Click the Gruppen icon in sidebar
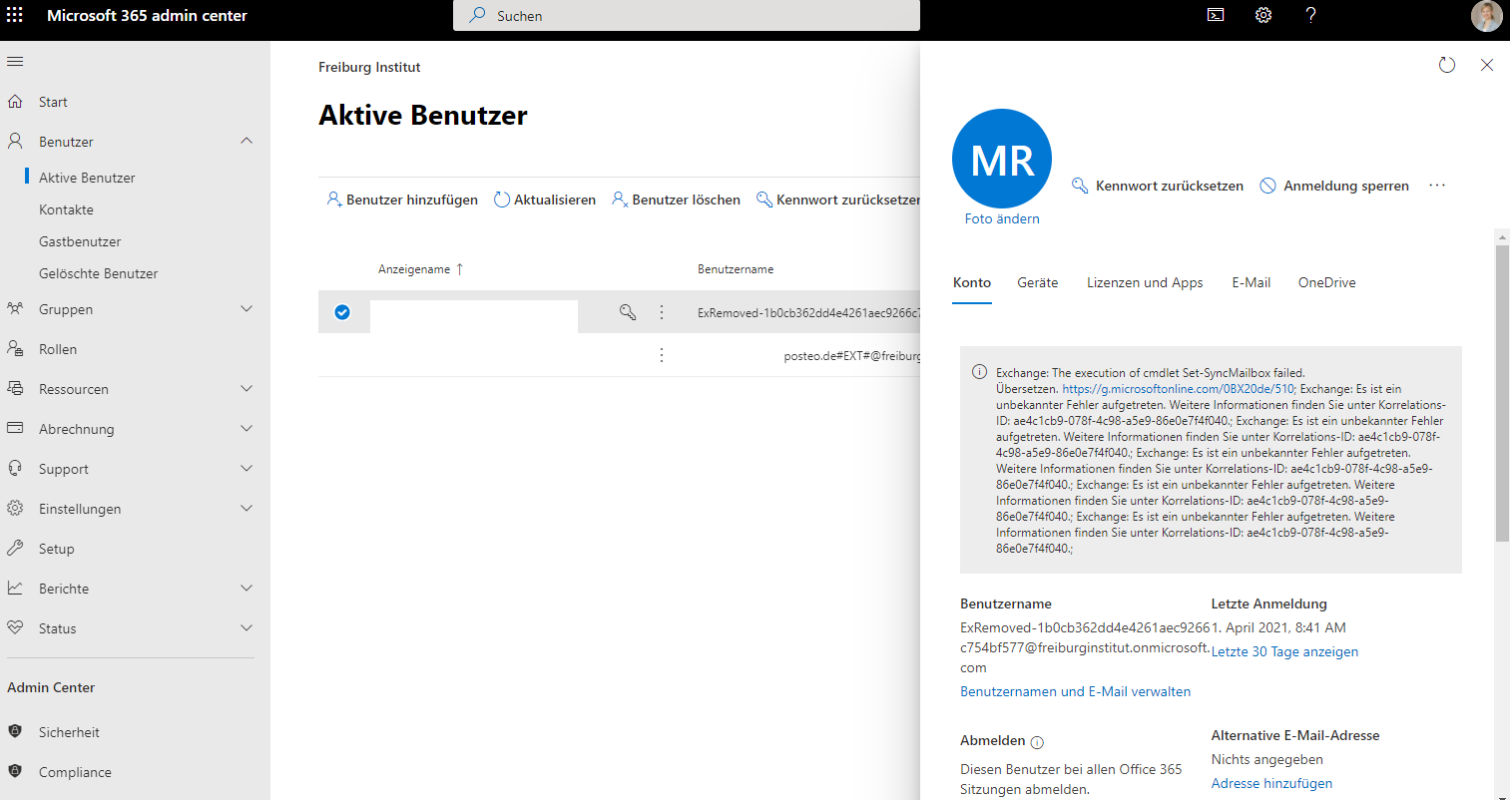Screen dimensions: 1512x800 [x=15, y=309]
